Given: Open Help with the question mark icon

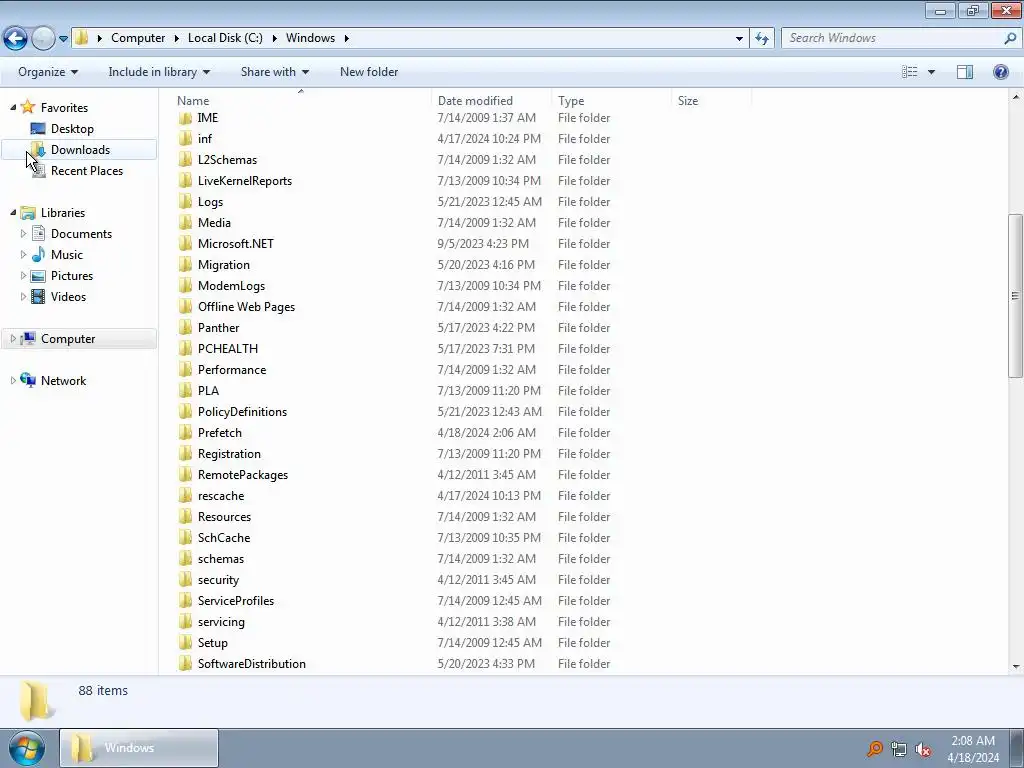Looking at the screenshot, I should (x=1000, y=72).
